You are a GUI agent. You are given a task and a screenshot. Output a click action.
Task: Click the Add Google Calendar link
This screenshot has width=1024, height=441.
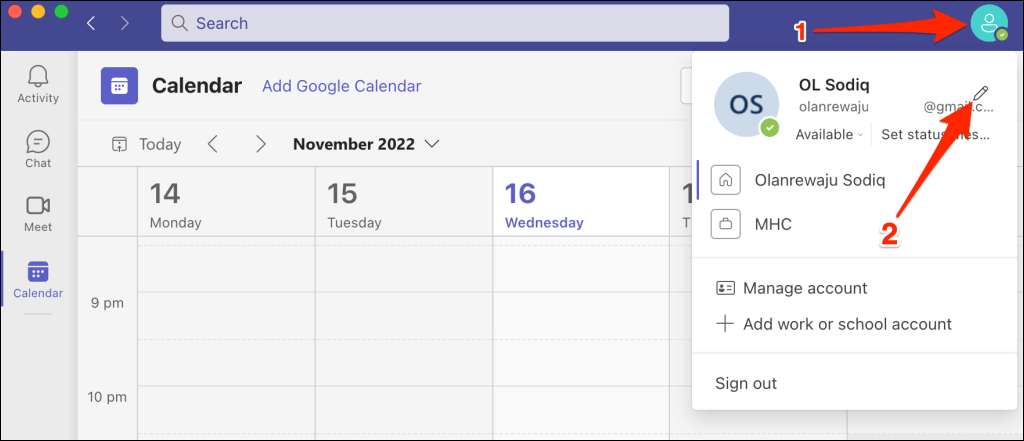pyautogui.click(x=341, y=86)
